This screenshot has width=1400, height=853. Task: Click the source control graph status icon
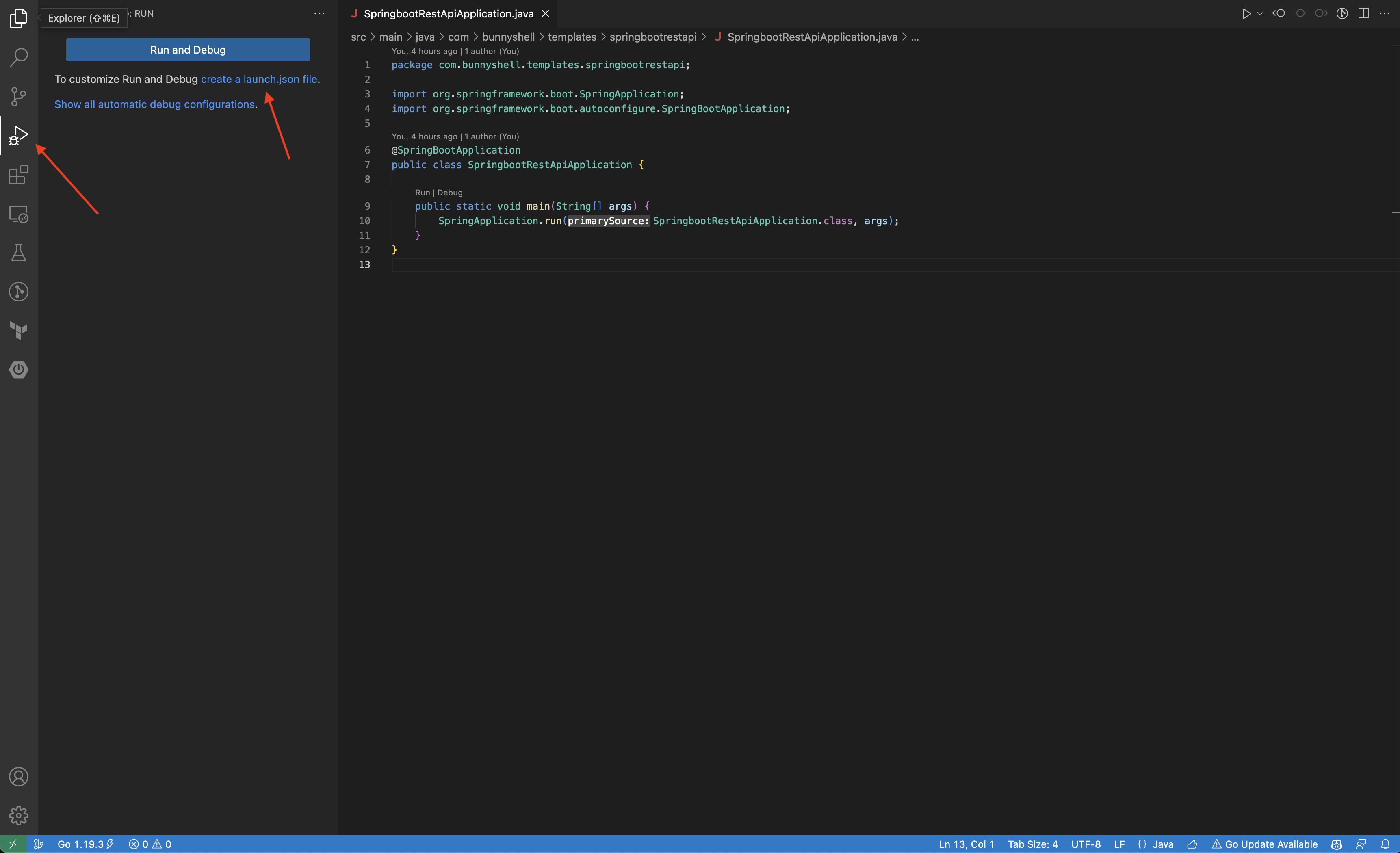coord(39,844)
